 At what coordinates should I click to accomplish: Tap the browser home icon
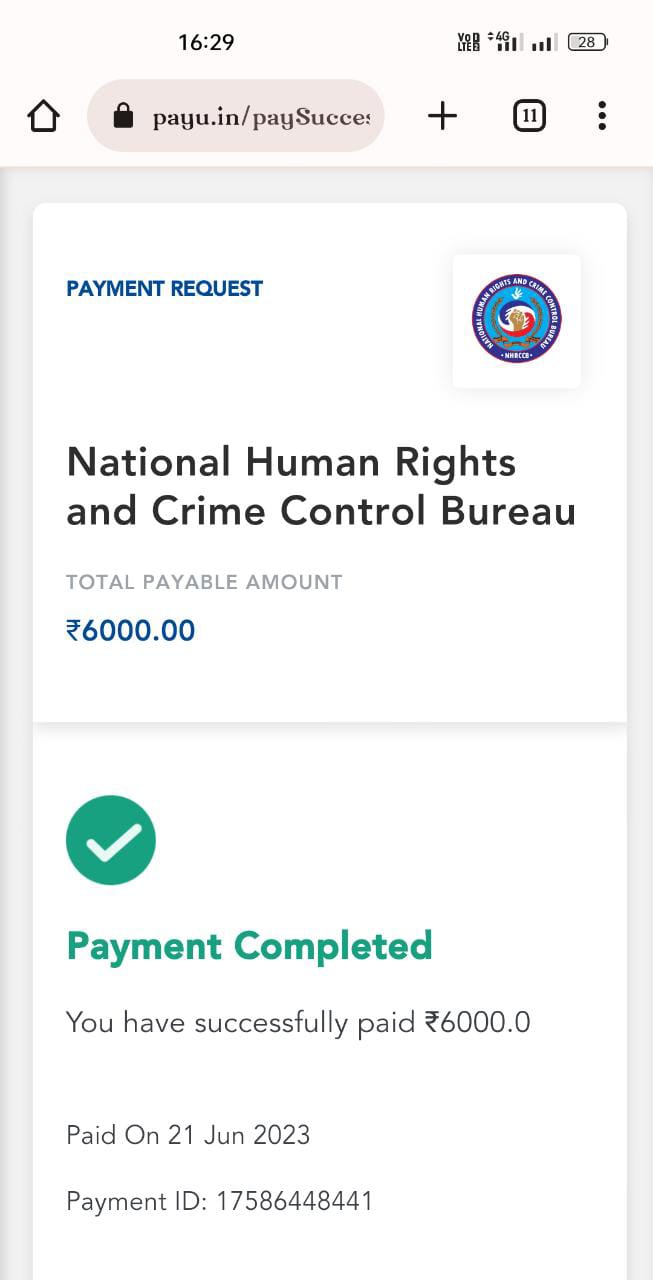[x=43, y=117]
